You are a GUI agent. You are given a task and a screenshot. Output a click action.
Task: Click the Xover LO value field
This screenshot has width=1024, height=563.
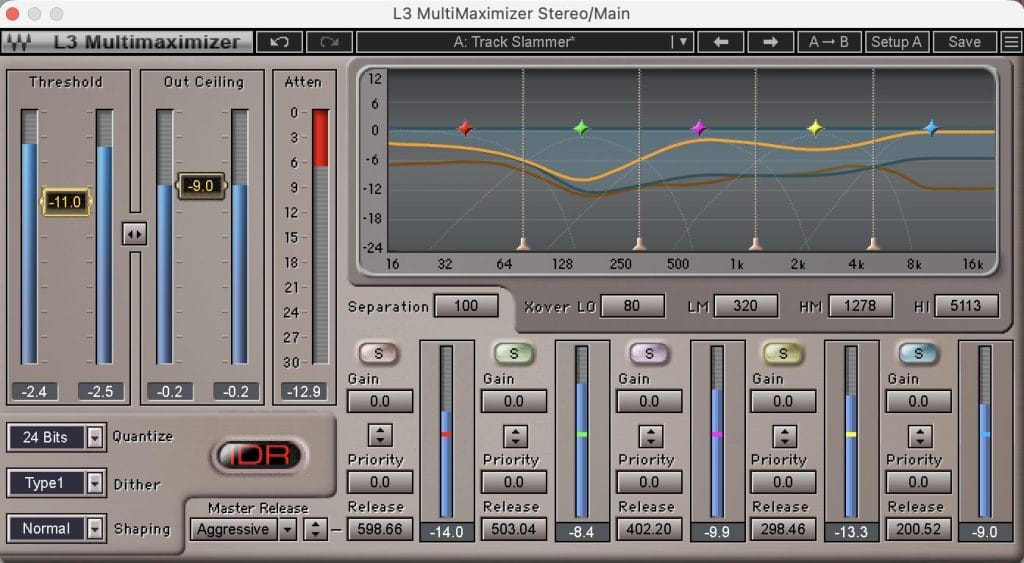pyautogui.click(x=632, y=306)
